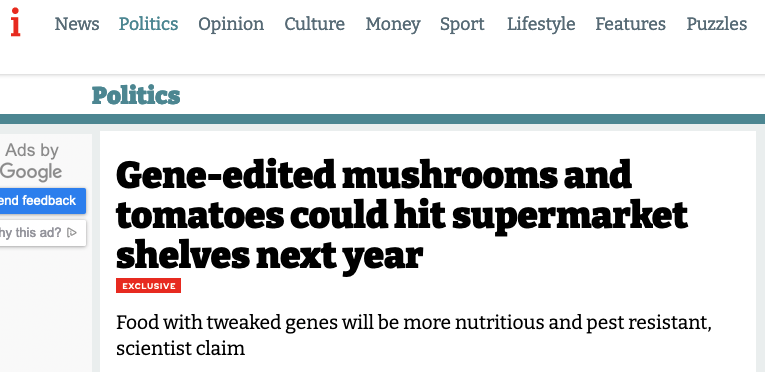Open the Opinion section
The width and height of the screenshot is (765, 372).
tap(231, 24)
